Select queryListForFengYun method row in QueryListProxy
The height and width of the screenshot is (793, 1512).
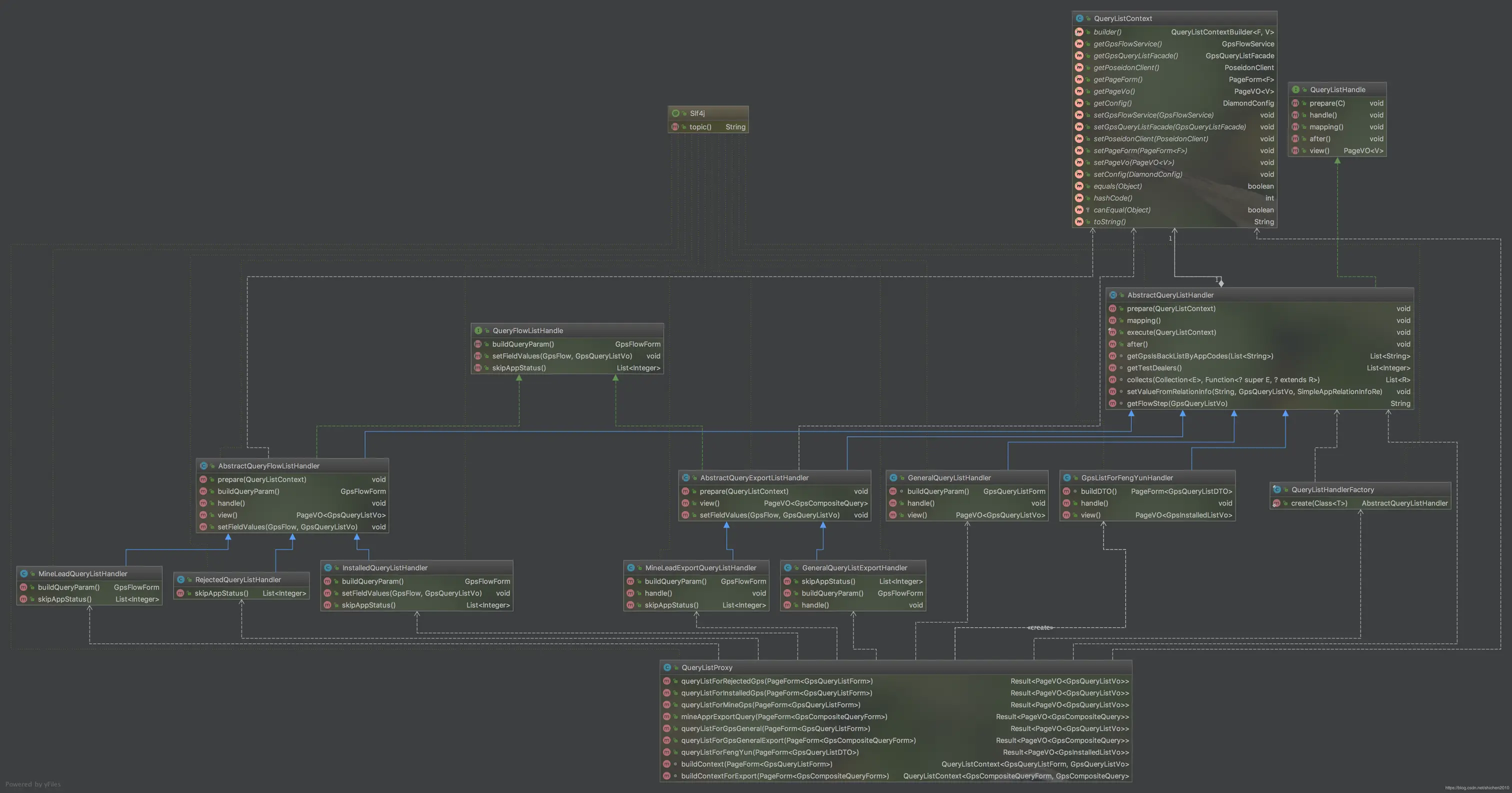point(769,752)
